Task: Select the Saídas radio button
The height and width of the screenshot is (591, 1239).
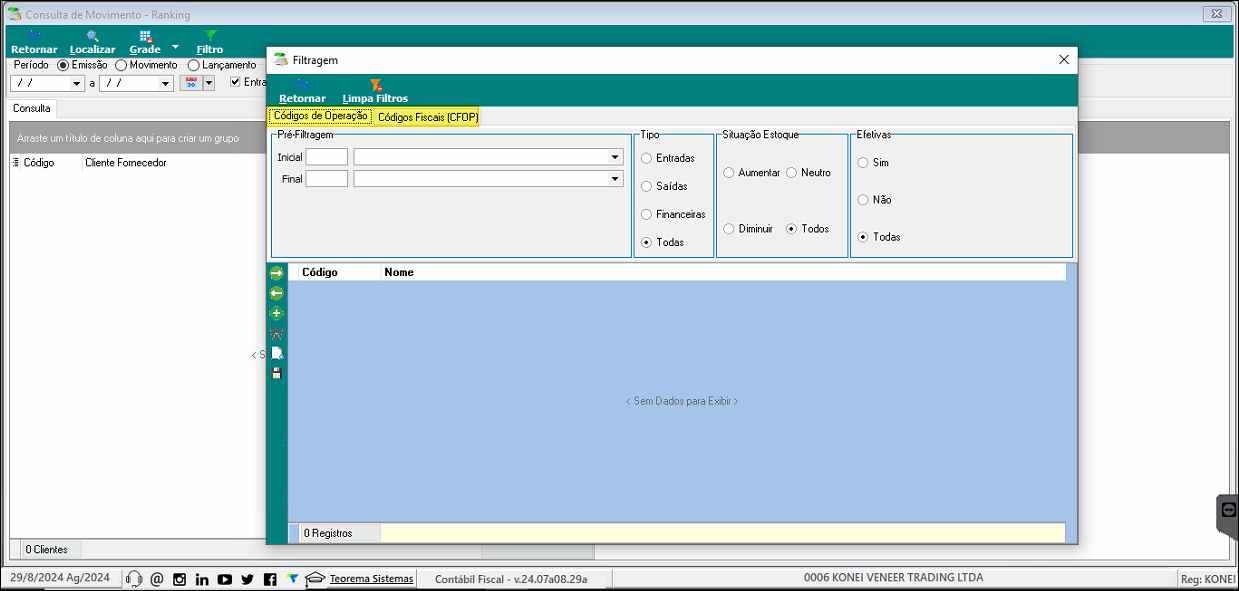Action: (x=646, y=186)
